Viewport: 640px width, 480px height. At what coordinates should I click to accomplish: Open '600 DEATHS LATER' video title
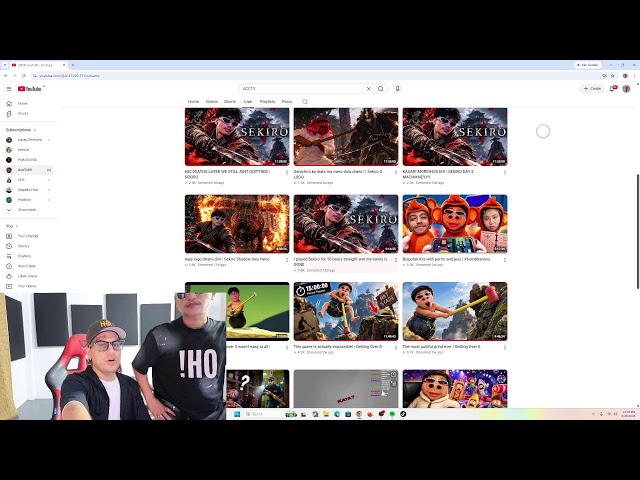(x=227, y=174)
